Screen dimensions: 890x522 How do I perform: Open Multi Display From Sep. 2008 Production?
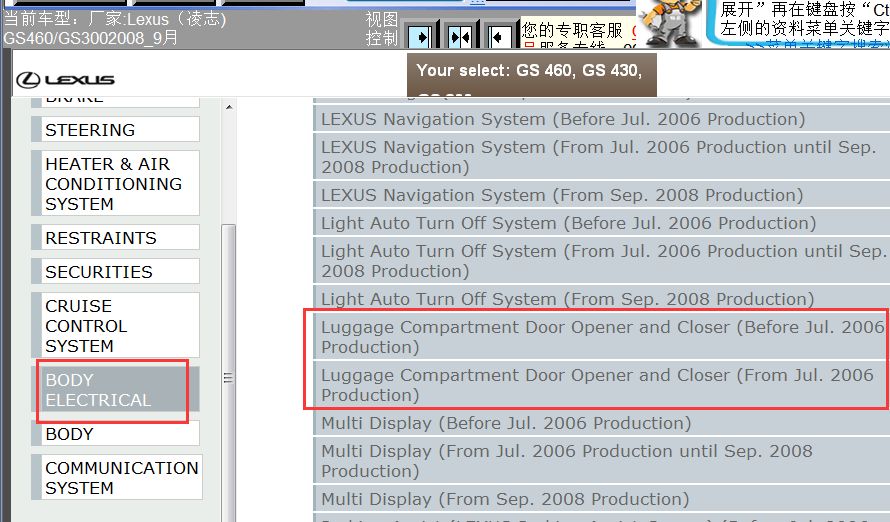[602, 499]
